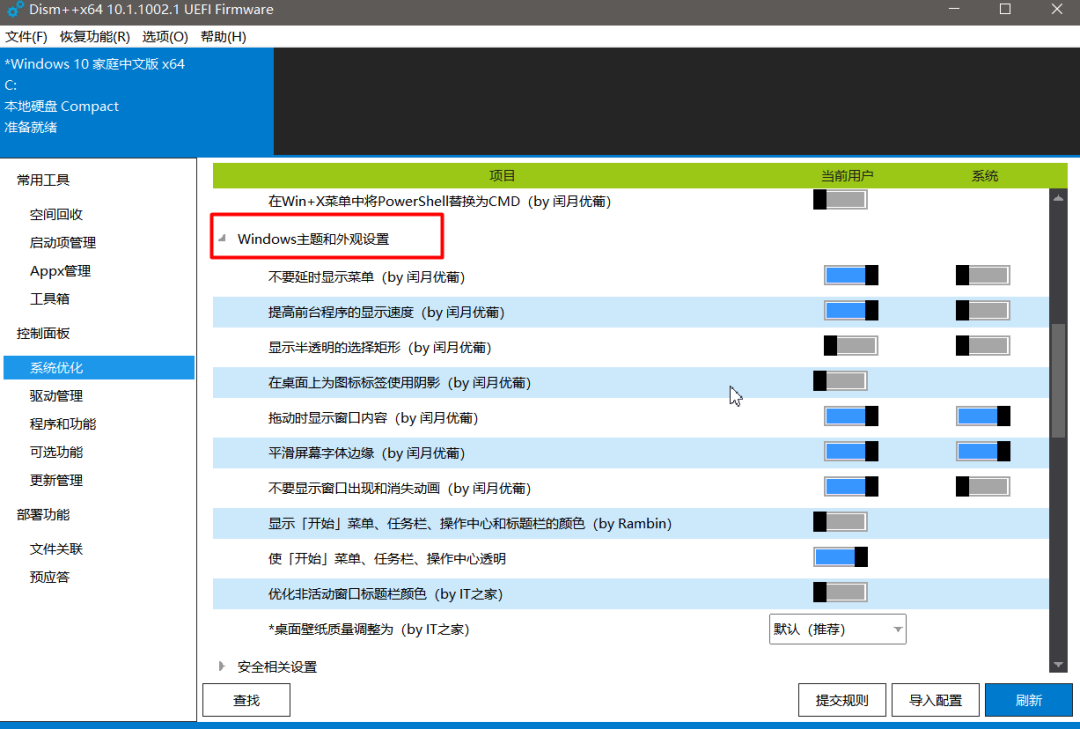This screenshot has width=1080, height=729.
Task: Open Appx管理 in the sidebar
Action: [x=60, y=271]
